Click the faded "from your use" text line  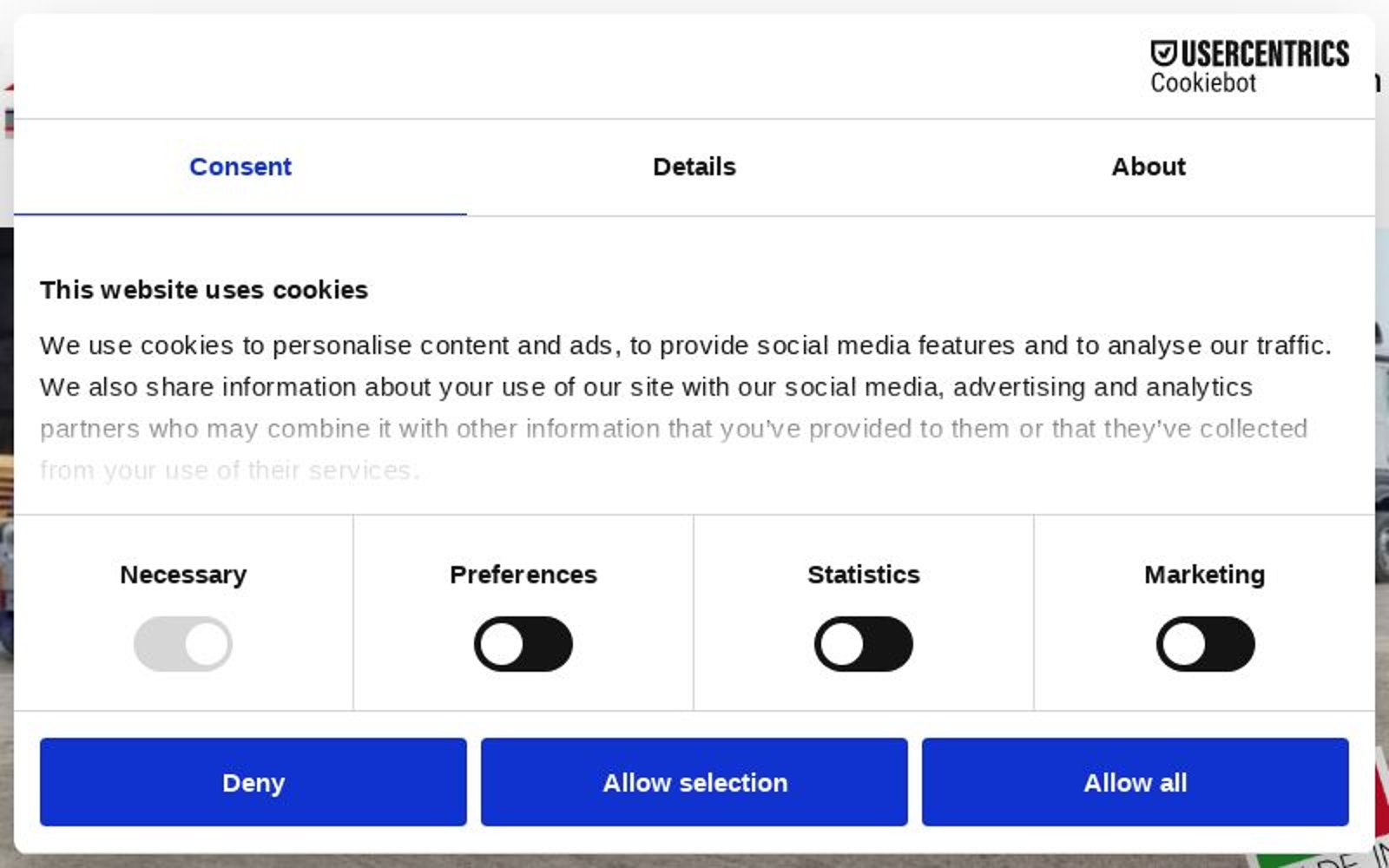click(229, 470)
